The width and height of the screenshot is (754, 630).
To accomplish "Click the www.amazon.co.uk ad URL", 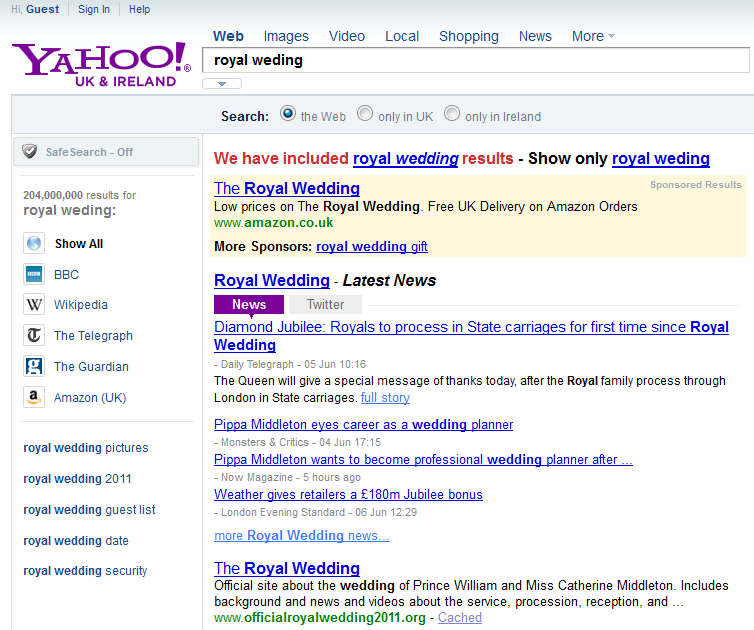I will click(273, 223).
